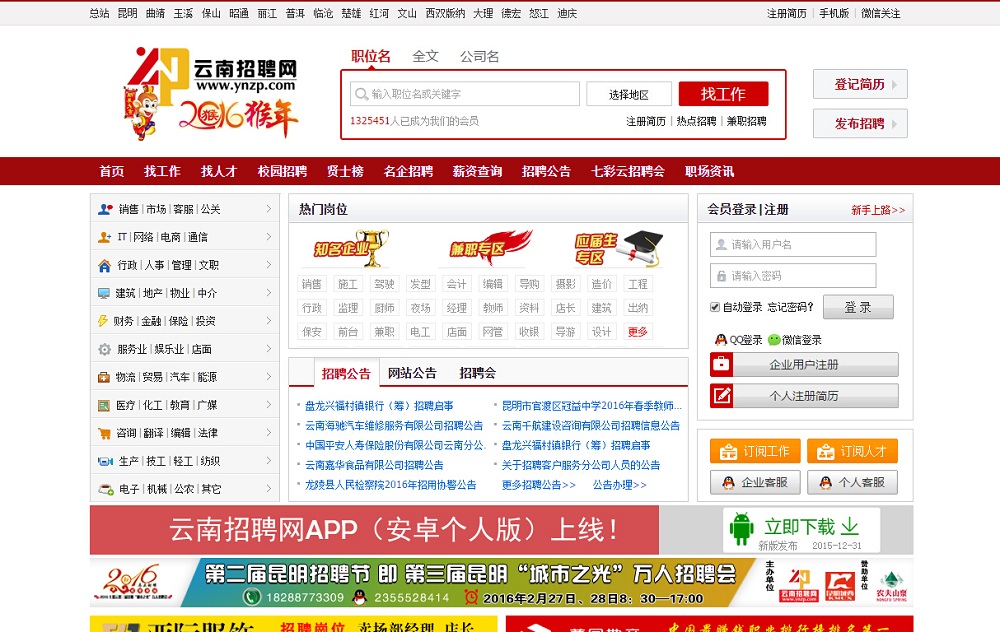1000x632 pixels.
Task: Click the user icon in username field
Action: click(x=721, y=244)
